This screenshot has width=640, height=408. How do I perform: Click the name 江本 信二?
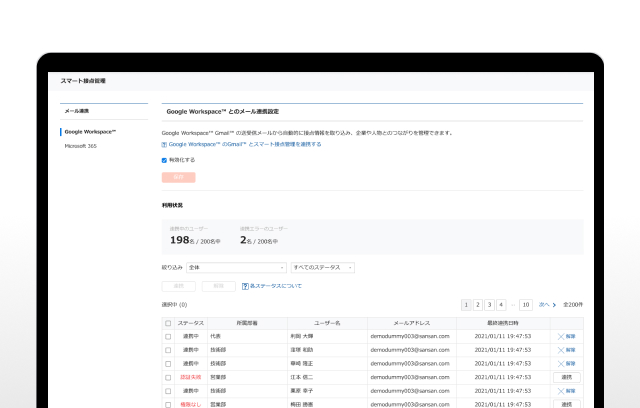click(302, 377)
